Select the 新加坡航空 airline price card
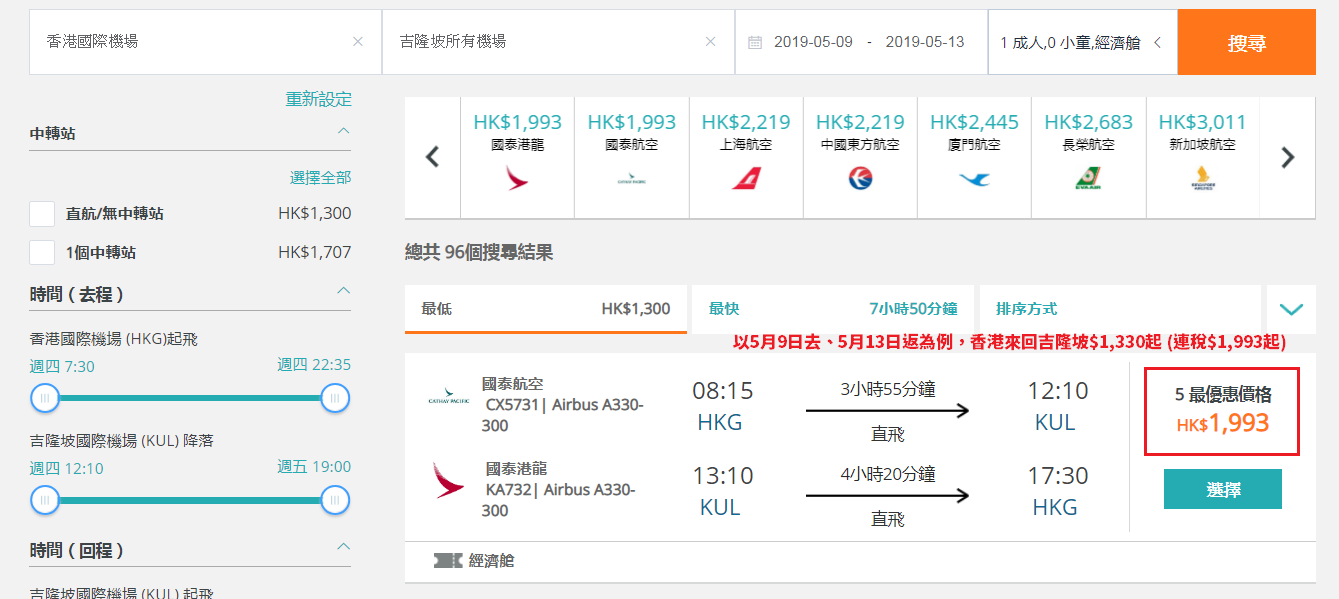The image size is (1339, 599). point(1203,157)
